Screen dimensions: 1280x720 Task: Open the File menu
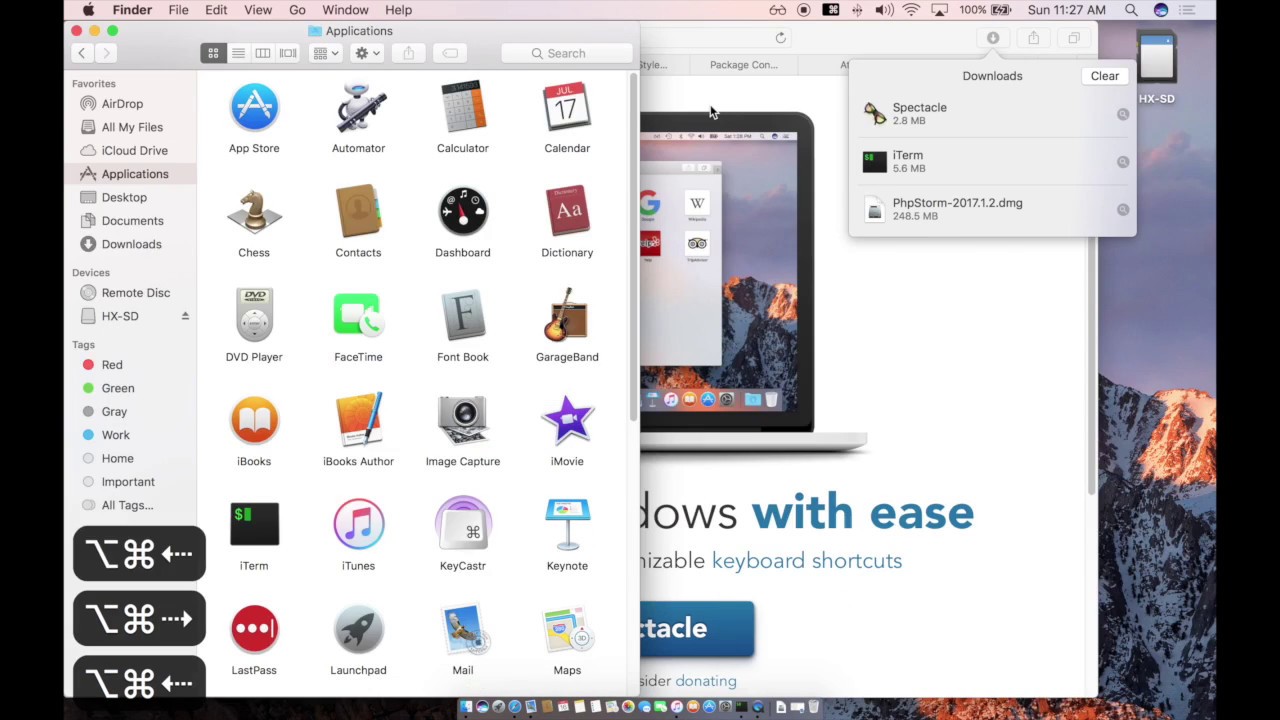pyautogui.click(x=178, y=10)
